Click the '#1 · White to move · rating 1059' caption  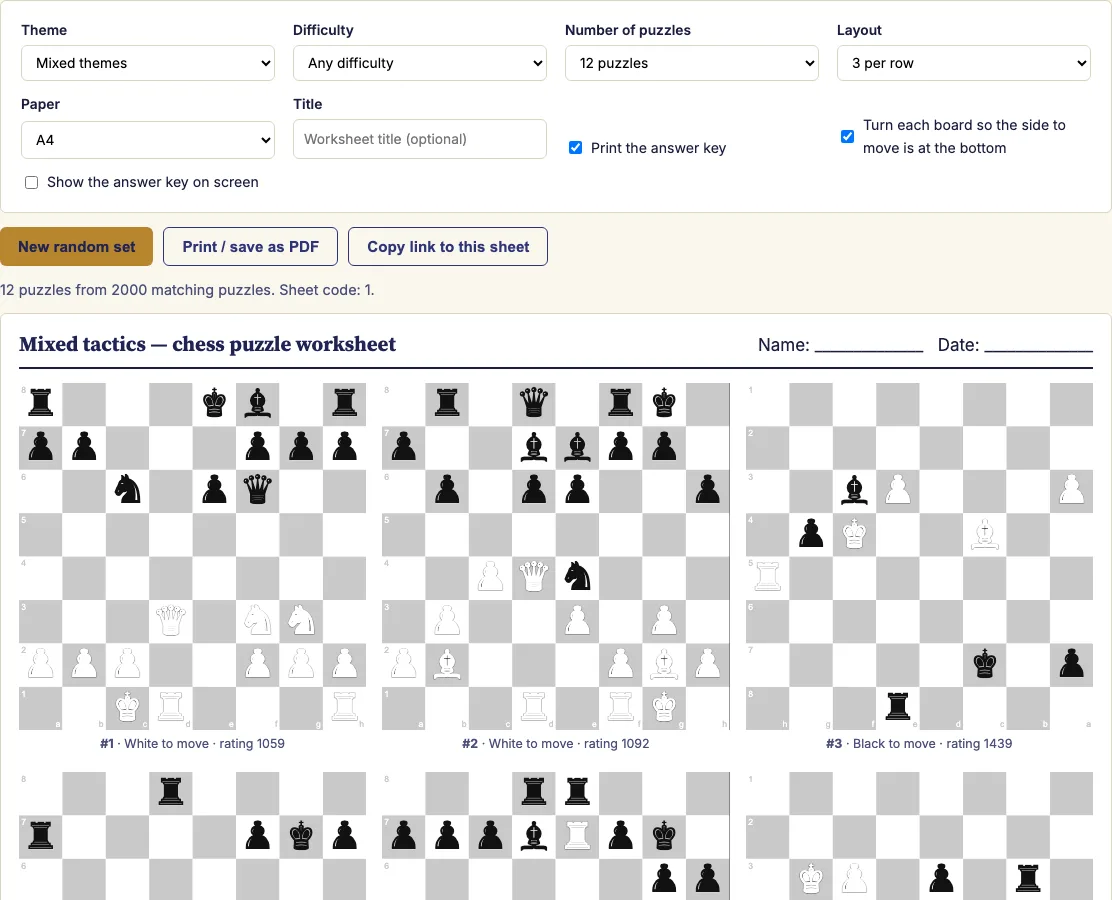click(x=192, y=743)
